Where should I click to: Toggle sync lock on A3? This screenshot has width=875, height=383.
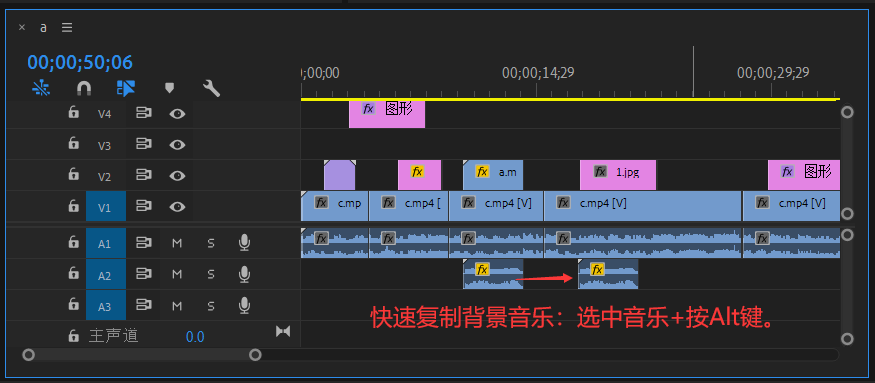click(144, 305)
